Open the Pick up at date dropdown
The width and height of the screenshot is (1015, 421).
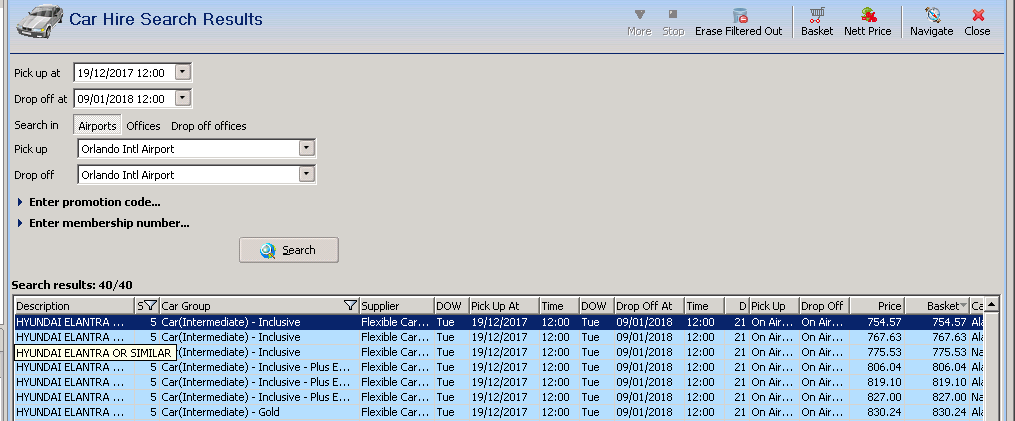(x=183, y=73)
